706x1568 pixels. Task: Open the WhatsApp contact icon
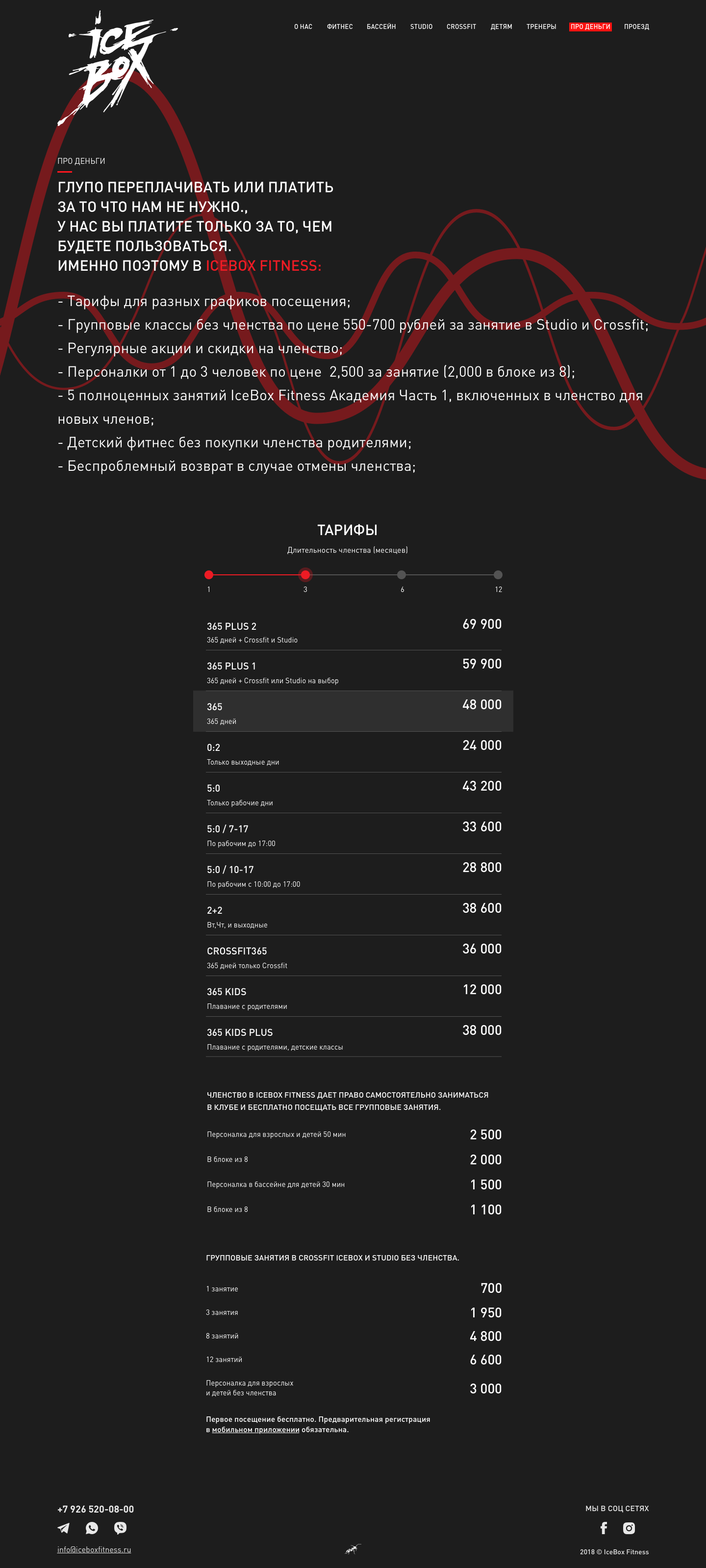tap(92, 1528)
